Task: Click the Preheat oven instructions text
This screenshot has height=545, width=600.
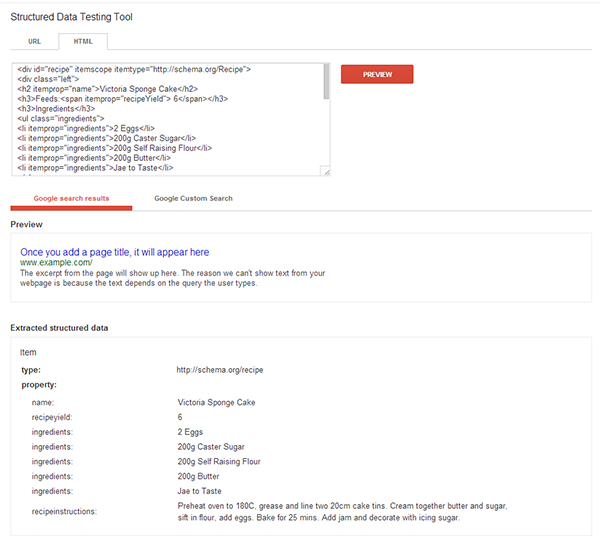Action: point(342,512)
